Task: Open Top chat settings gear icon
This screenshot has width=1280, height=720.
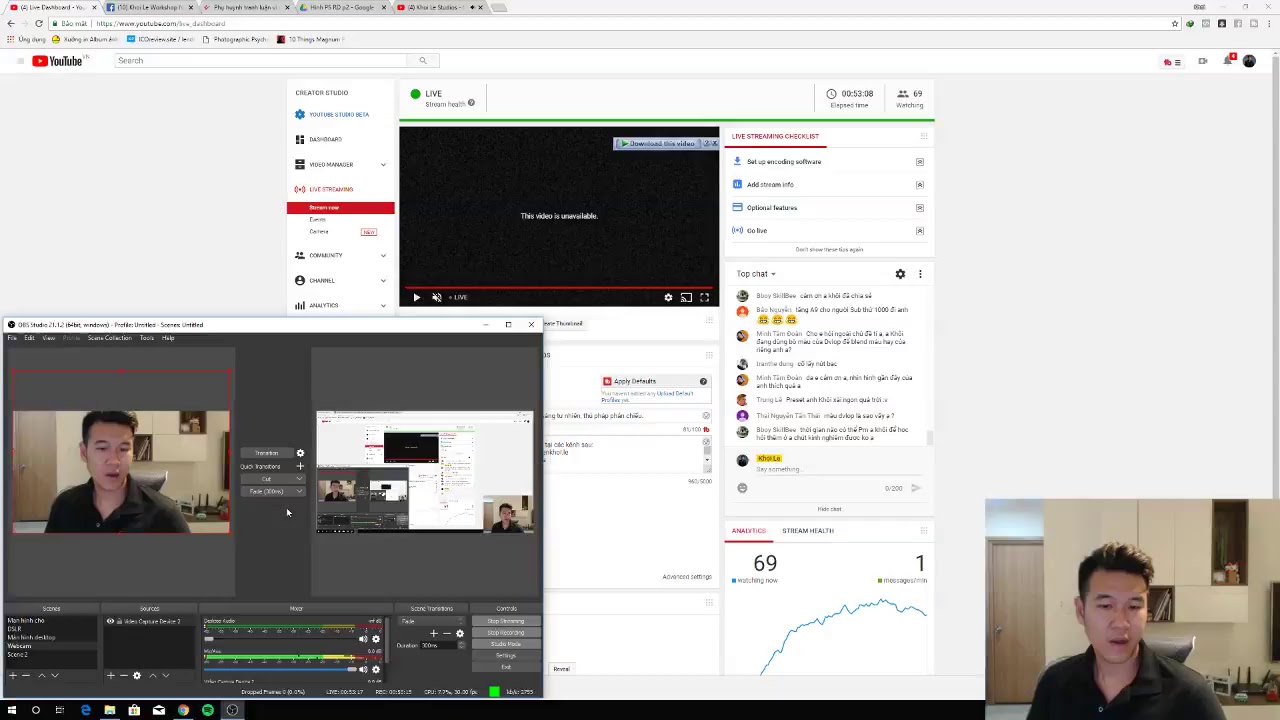Action: point(900,274)
